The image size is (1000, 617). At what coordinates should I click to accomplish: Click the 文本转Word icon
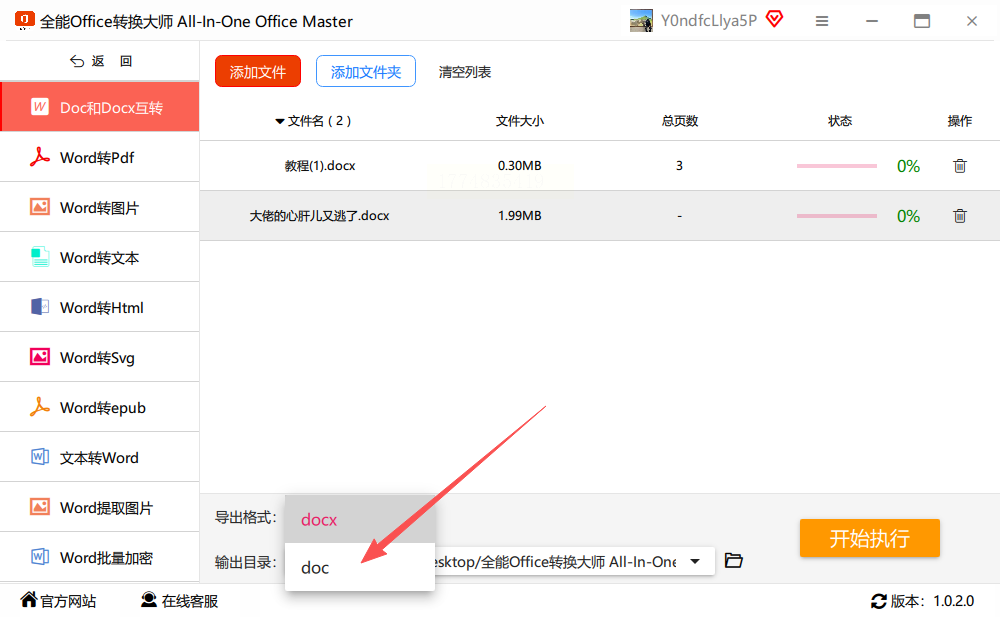[x=40, y=457]
